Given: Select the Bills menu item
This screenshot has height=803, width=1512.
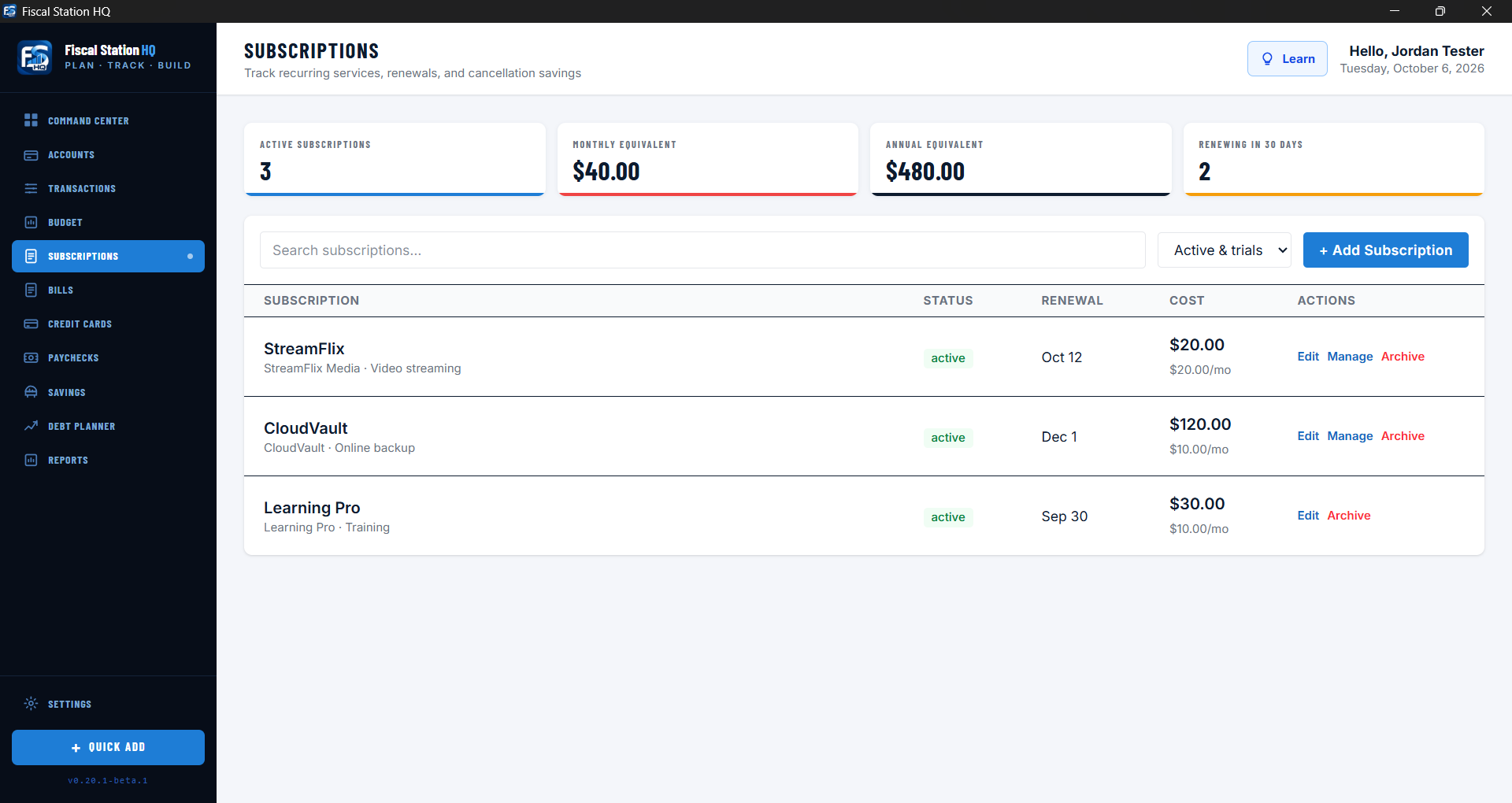Looking at the screenshot, I should 61,290.
